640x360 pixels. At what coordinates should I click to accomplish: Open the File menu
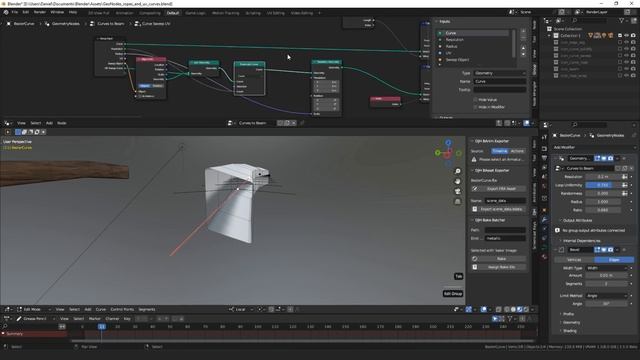coord(14,12)
